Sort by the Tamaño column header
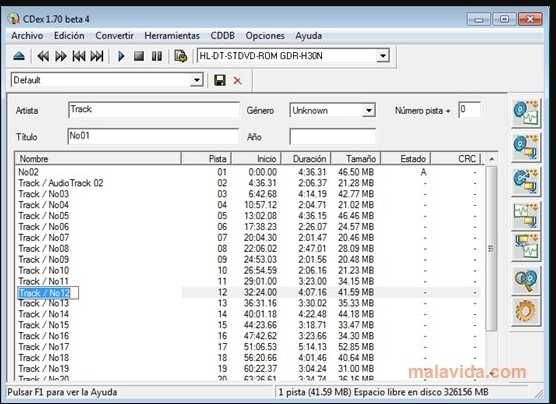Image resolution: width=556 pixels, height=404 pixels. click(356, 159)
